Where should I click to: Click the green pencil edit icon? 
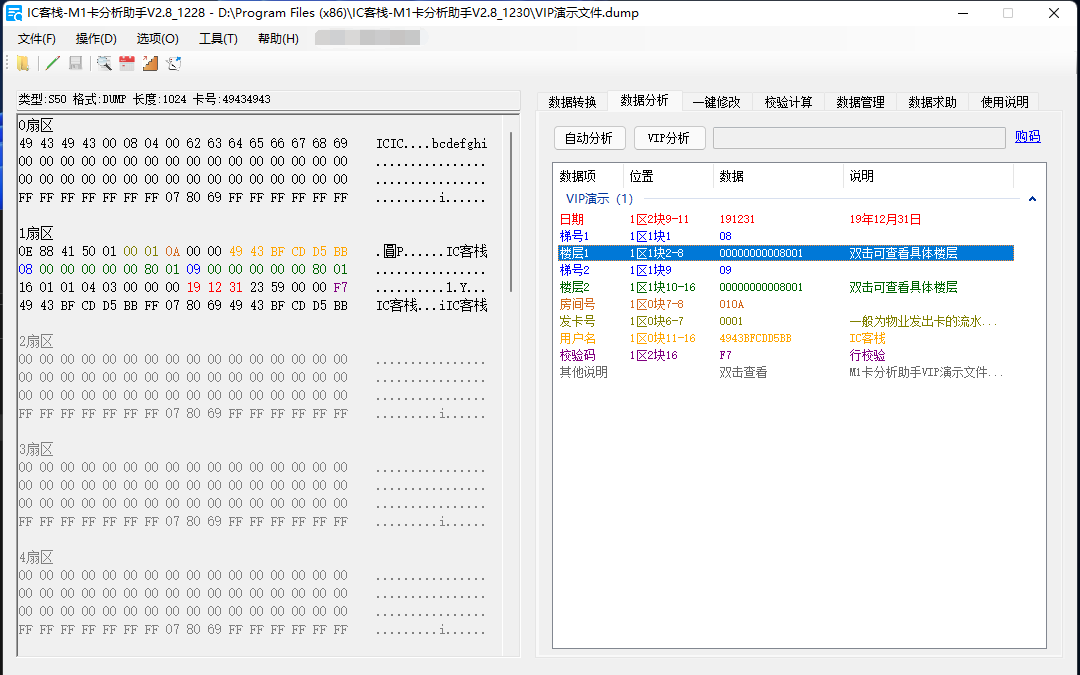tap(52, 63)
